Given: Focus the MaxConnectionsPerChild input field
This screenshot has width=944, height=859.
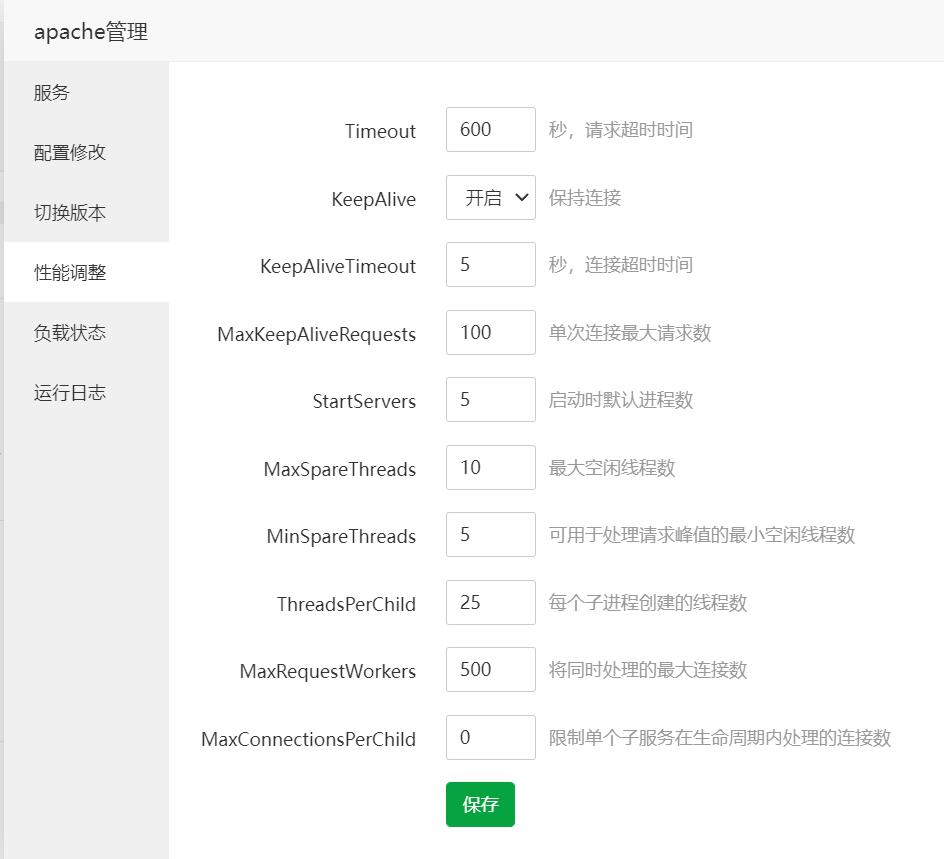Looking at the screenshot, I should coord(491,737).
